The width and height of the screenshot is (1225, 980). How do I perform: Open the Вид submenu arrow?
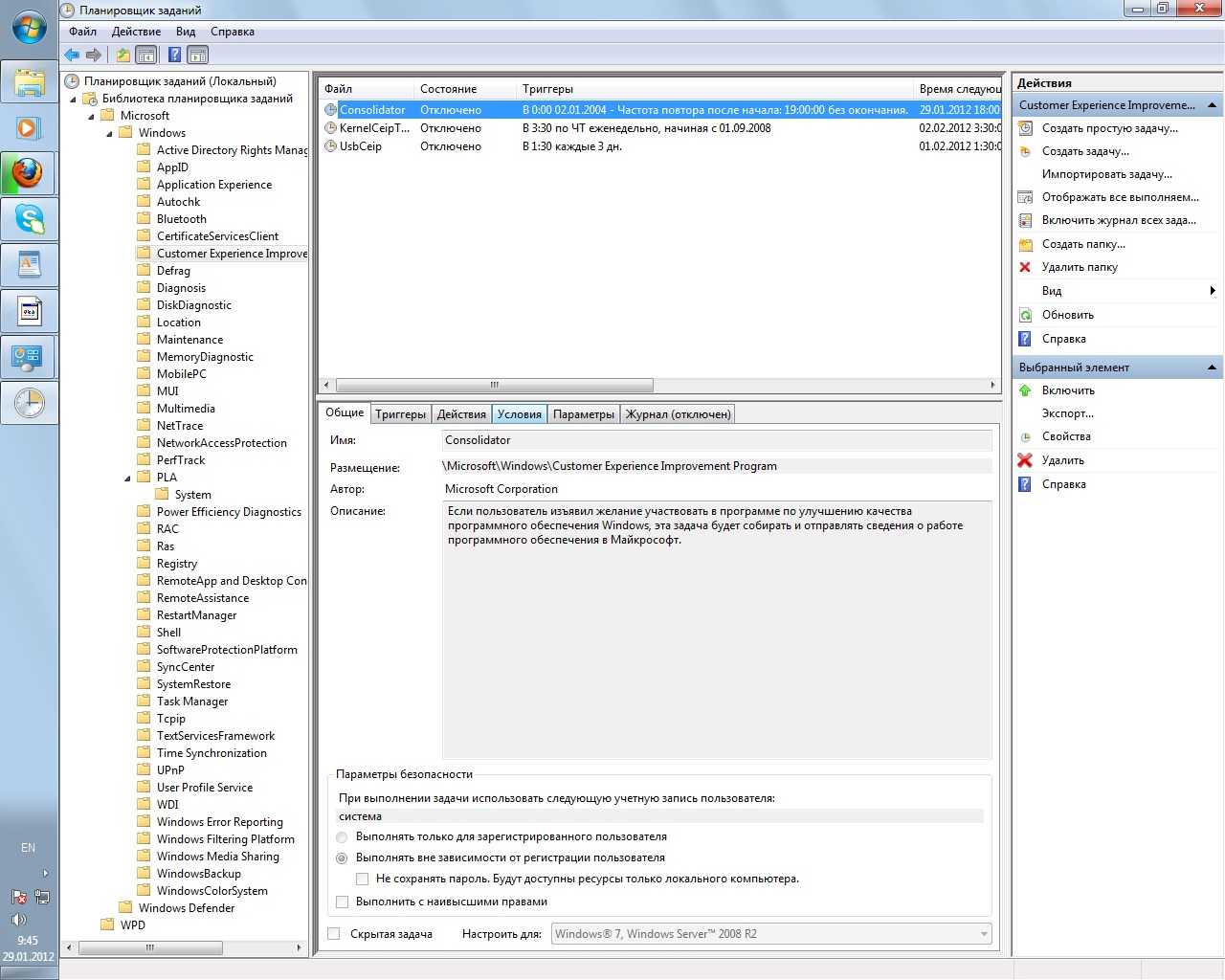click(x=1213, y=291)
